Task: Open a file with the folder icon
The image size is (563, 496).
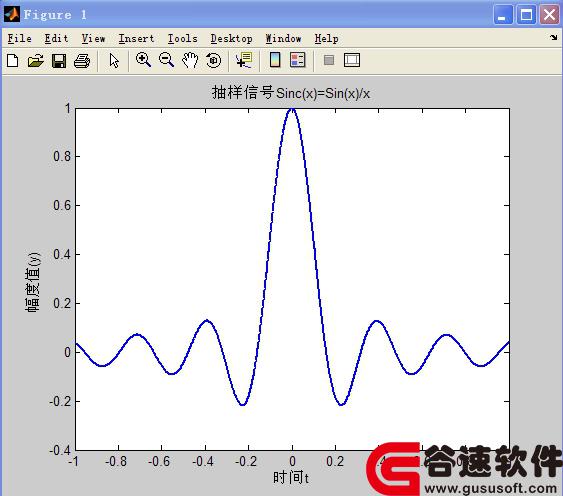Action: (x=36, y=60)
